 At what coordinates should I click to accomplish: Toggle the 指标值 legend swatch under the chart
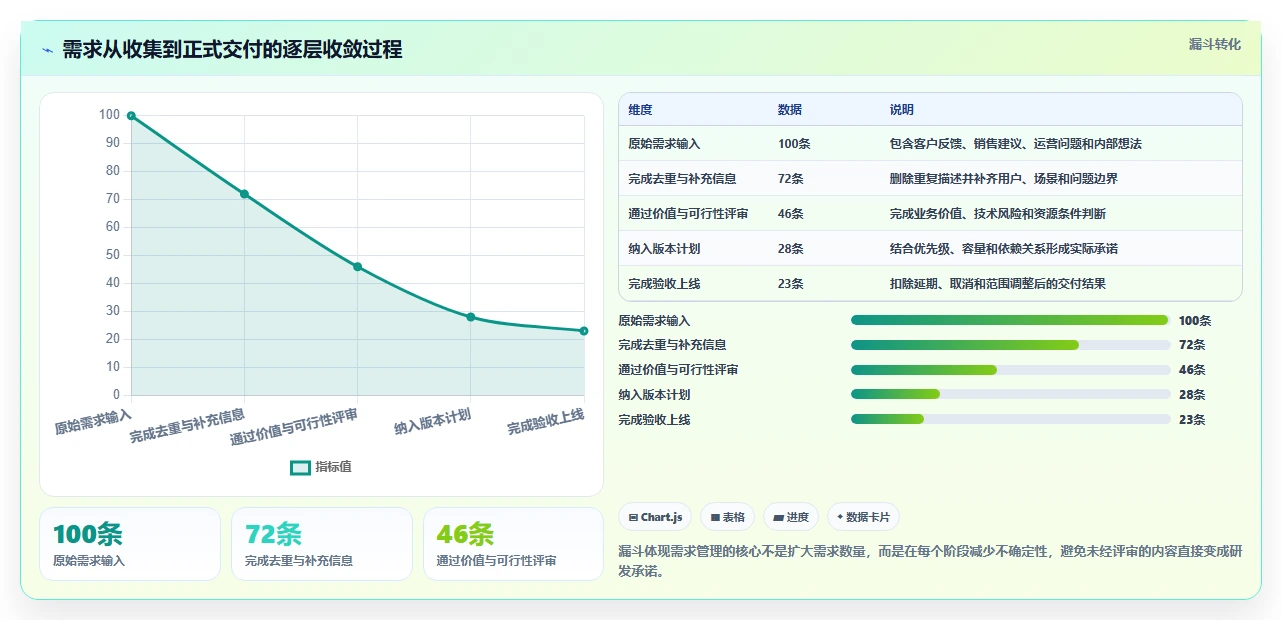300,467
